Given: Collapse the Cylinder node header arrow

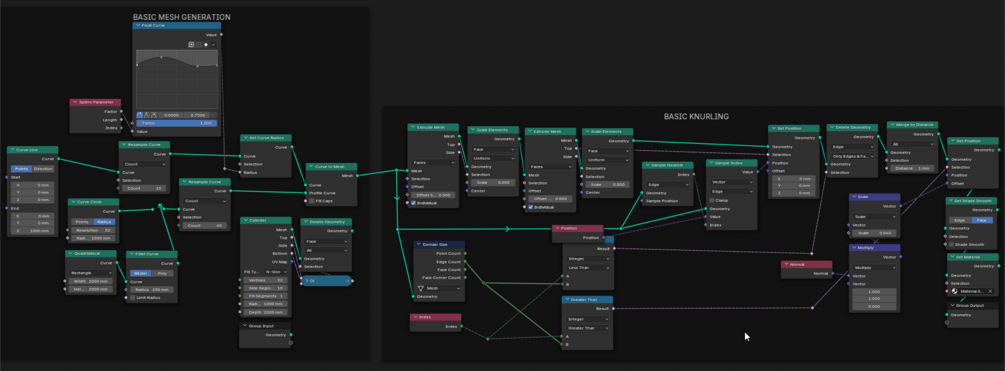Looking at the screenshot, I should tap(245, 220).
